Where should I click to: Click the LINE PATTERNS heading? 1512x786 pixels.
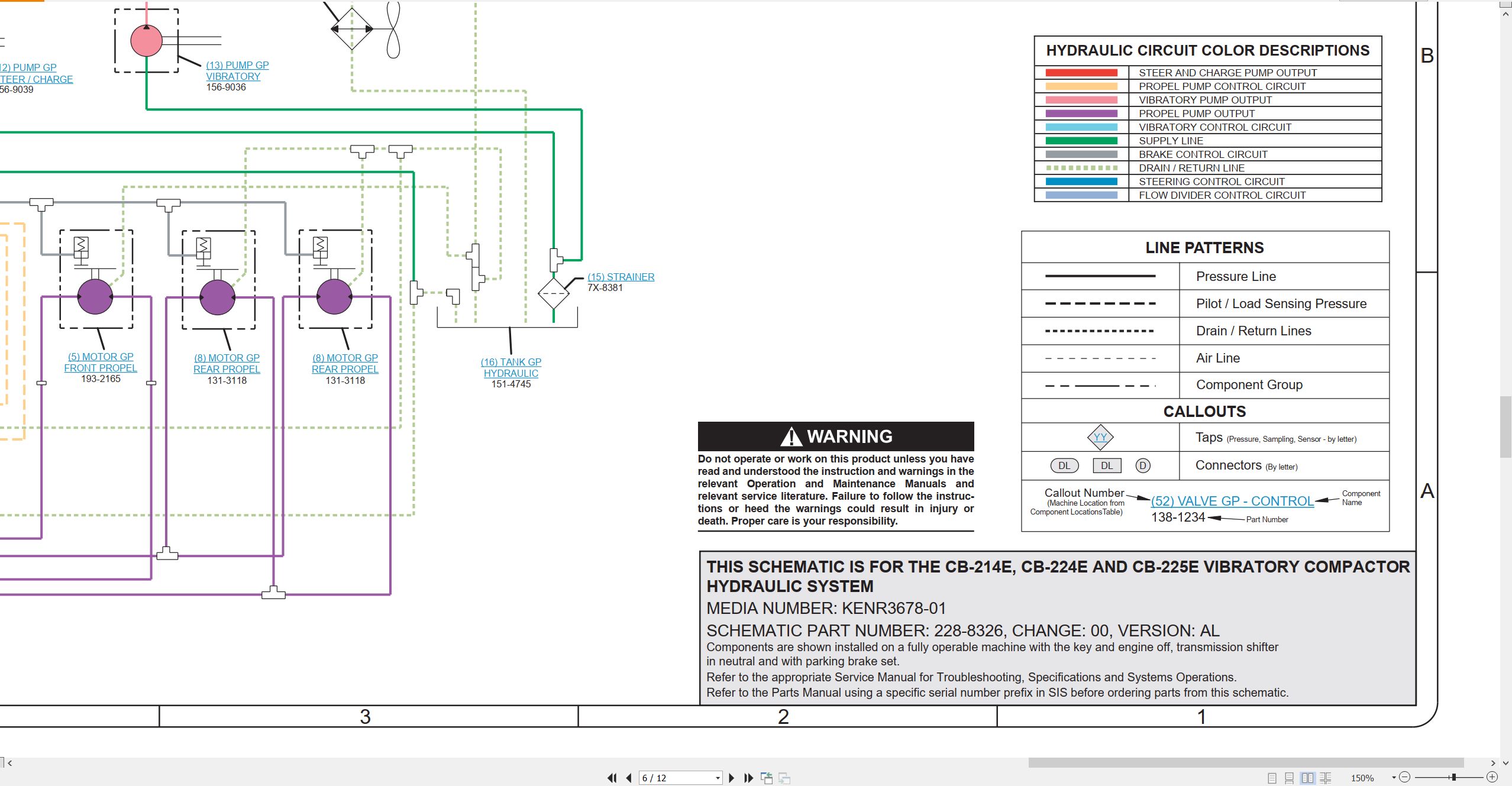(x=1204, y=248)
